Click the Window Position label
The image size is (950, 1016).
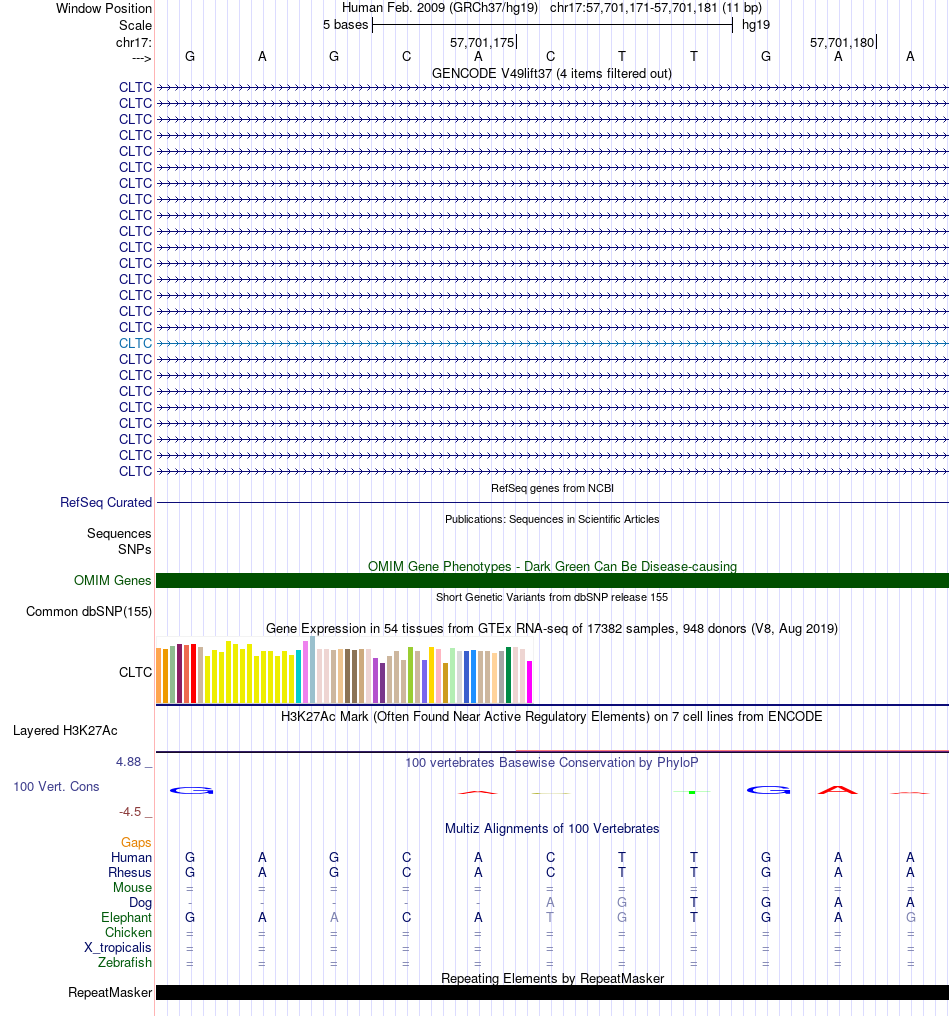pyautogui.click(x=104, y=8)
